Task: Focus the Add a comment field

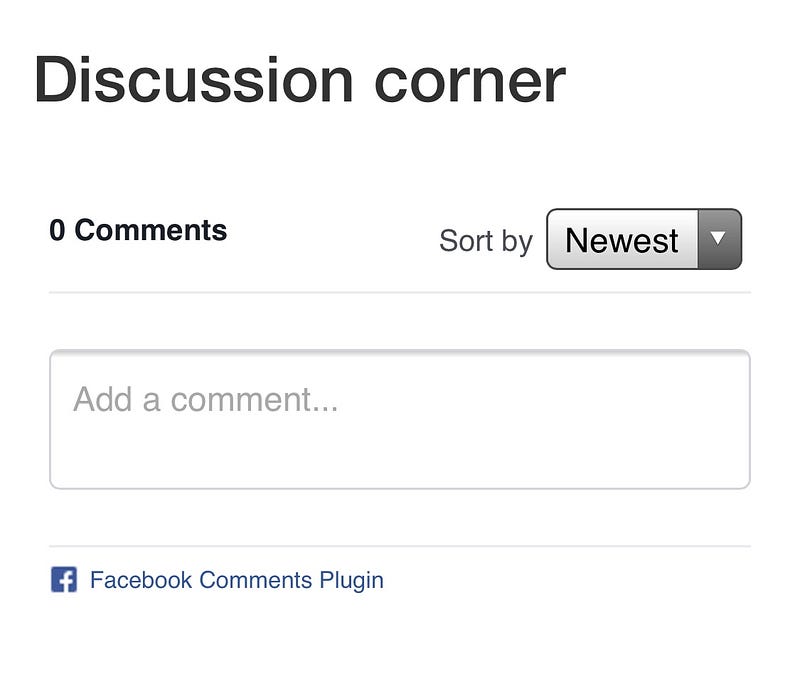Action: tap(400, 419)
